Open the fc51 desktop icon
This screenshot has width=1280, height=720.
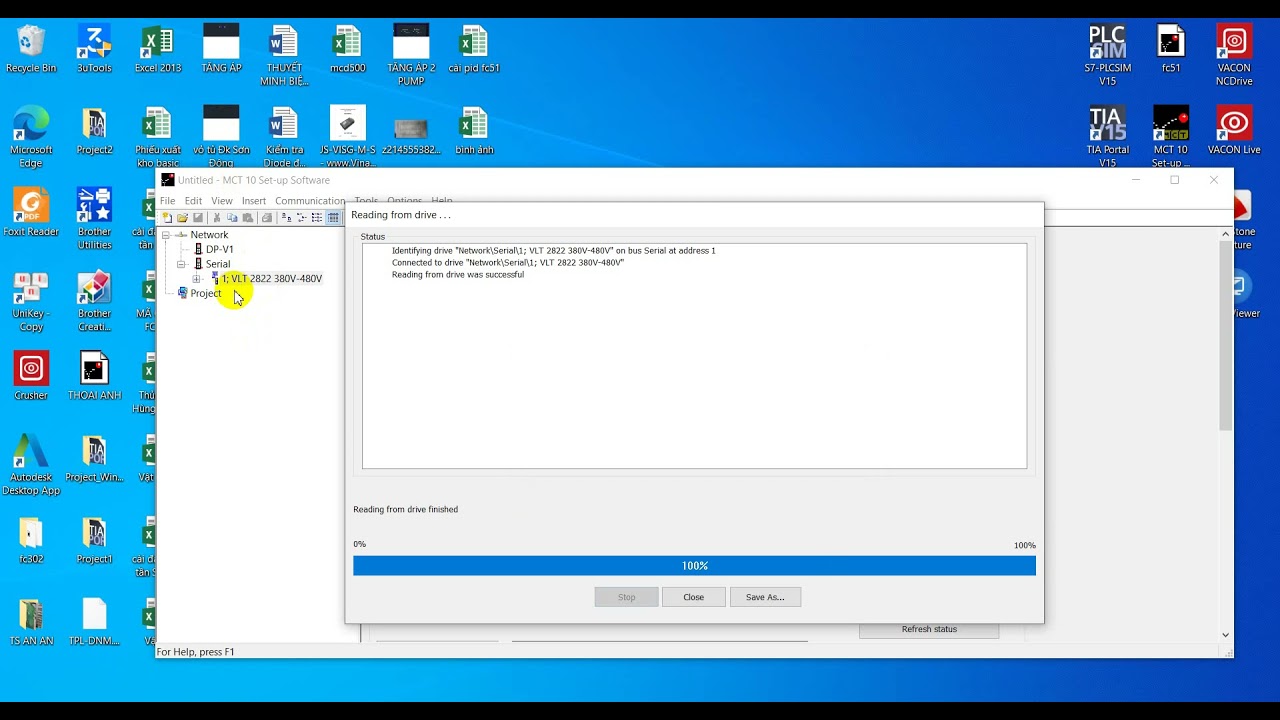(x=1171, y=50)
